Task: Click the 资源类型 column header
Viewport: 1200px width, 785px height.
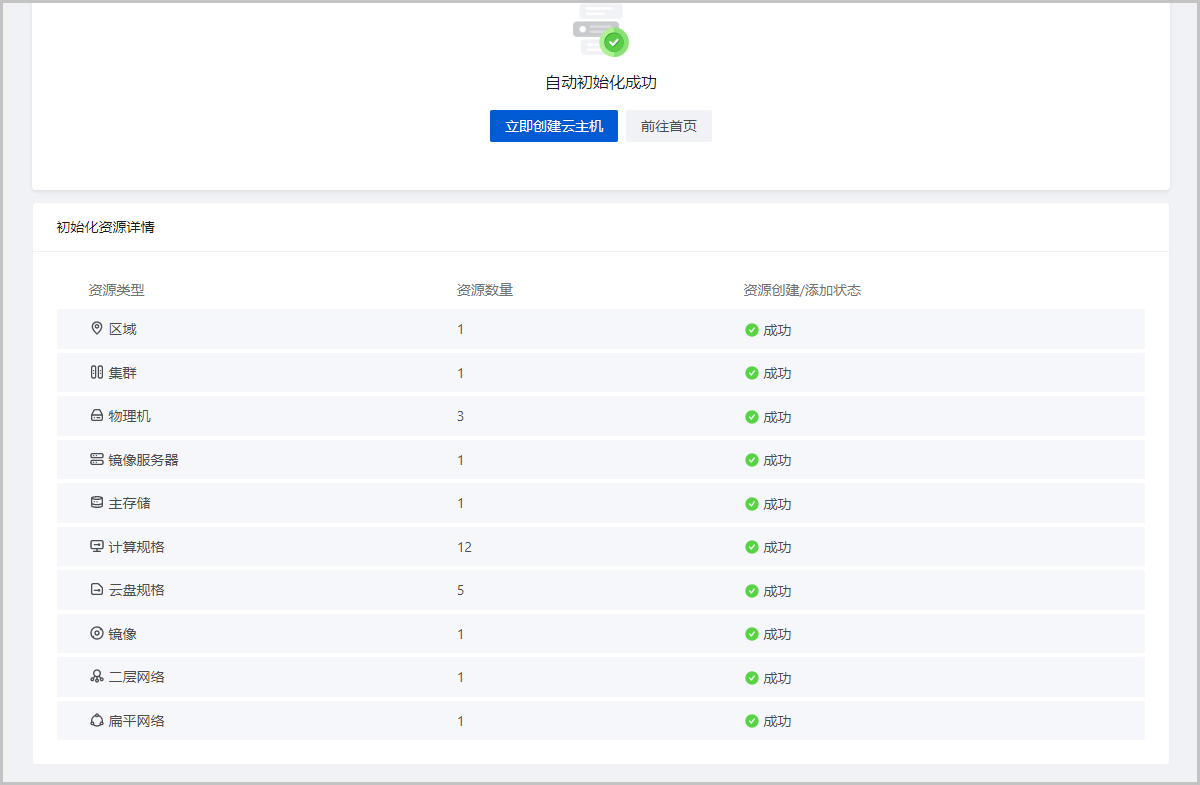Action: point(116,290)
